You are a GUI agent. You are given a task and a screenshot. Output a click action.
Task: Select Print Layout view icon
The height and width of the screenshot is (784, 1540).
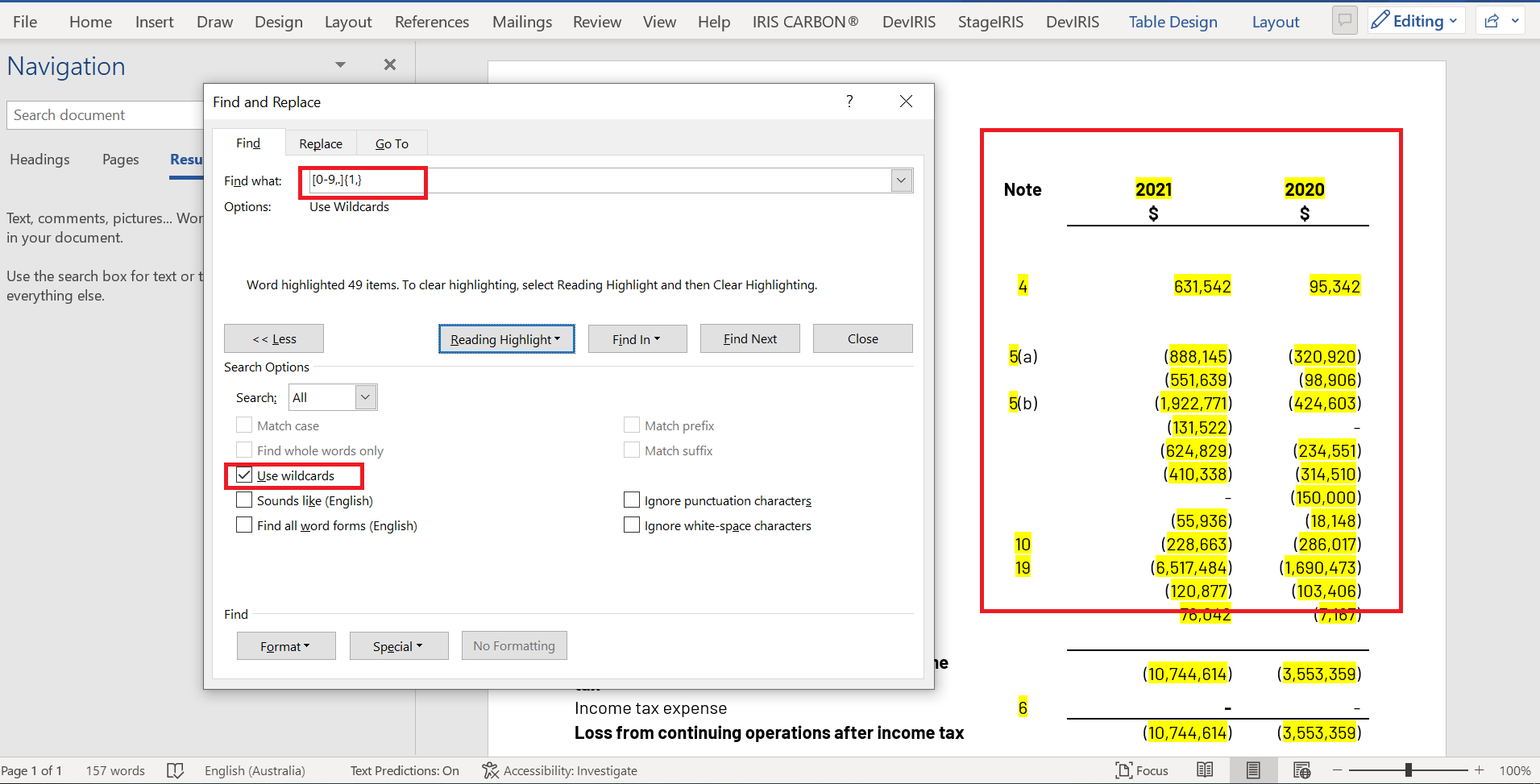[x=1252, y=769]
